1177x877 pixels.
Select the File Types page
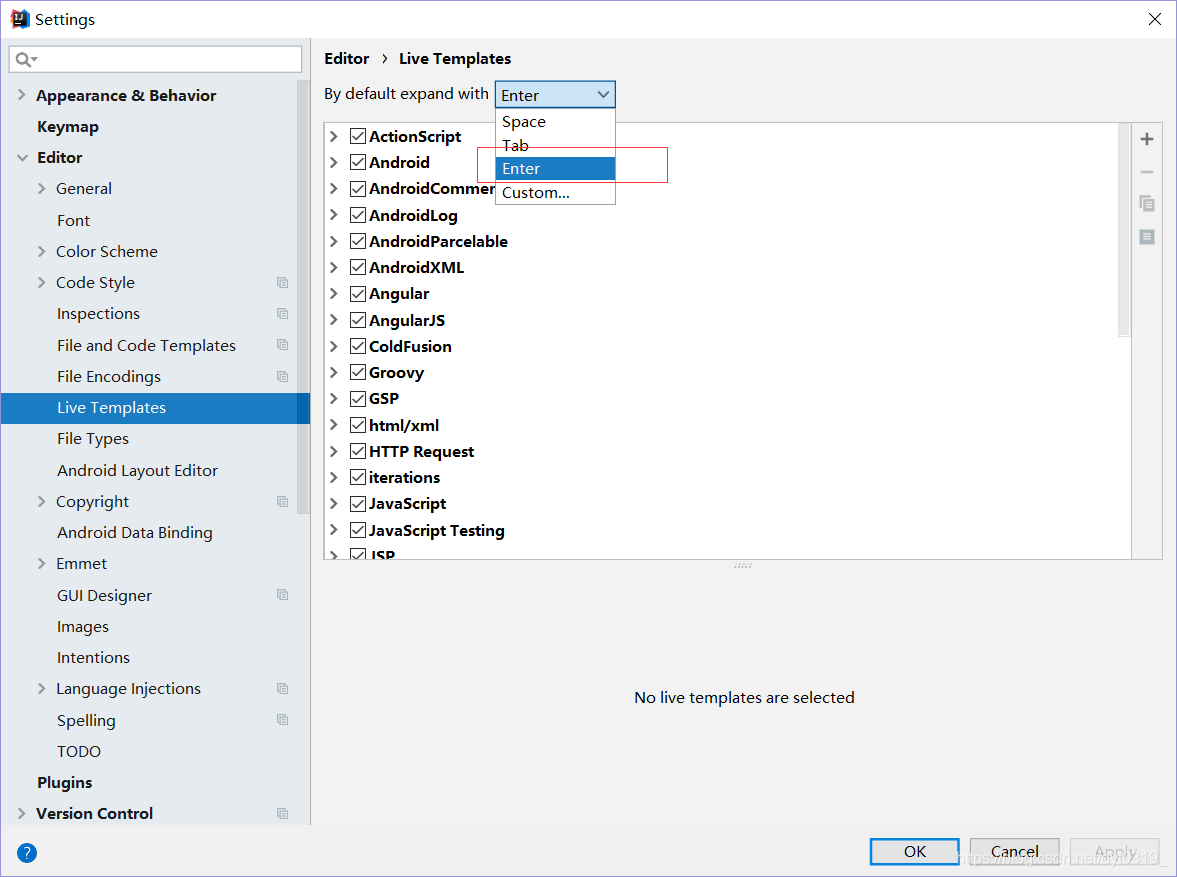point(92,438)
